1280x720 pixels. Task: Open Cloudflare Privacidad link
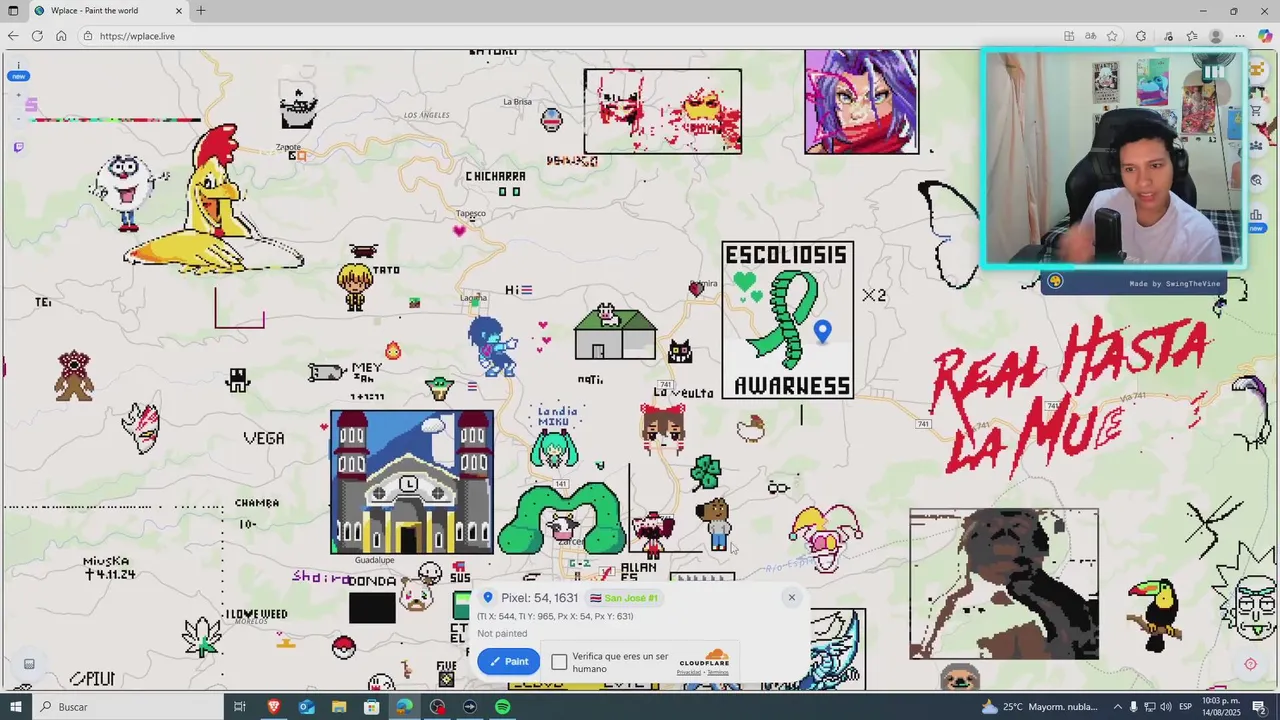pyautogui.click(x=689, y=672)
